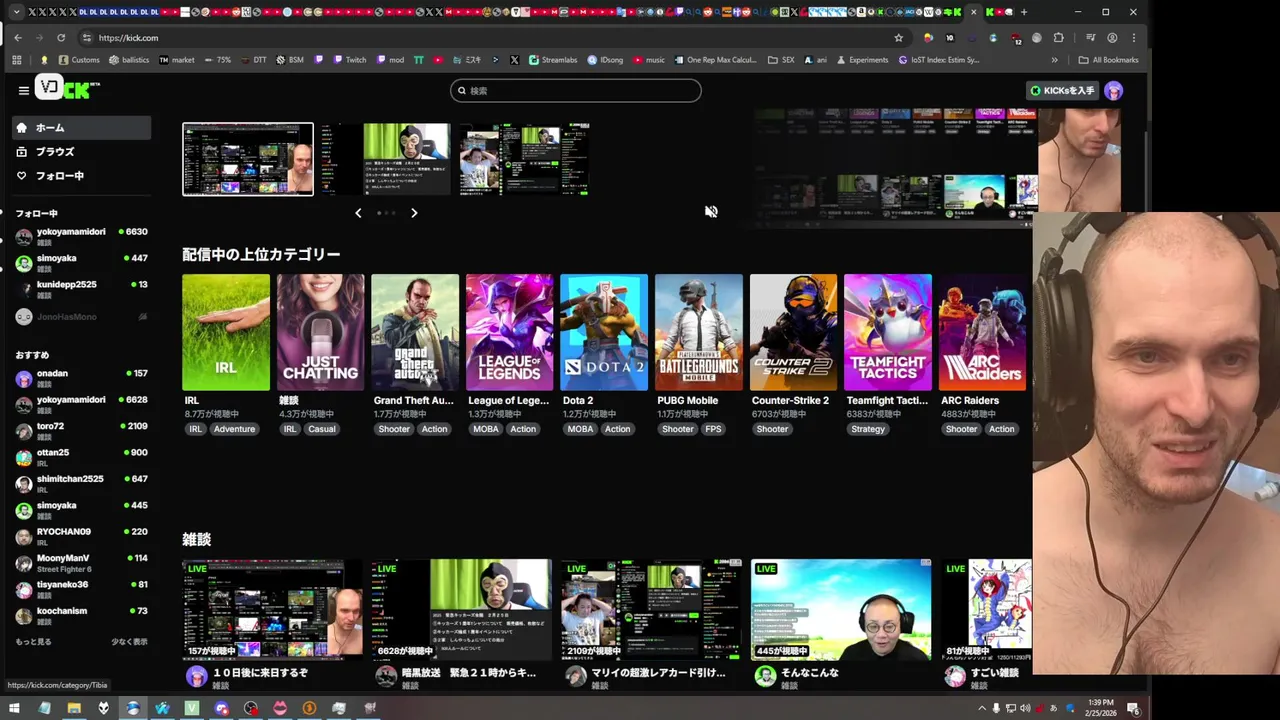
Task: Unmute the featured stream preview
Action: coord(711,211)
